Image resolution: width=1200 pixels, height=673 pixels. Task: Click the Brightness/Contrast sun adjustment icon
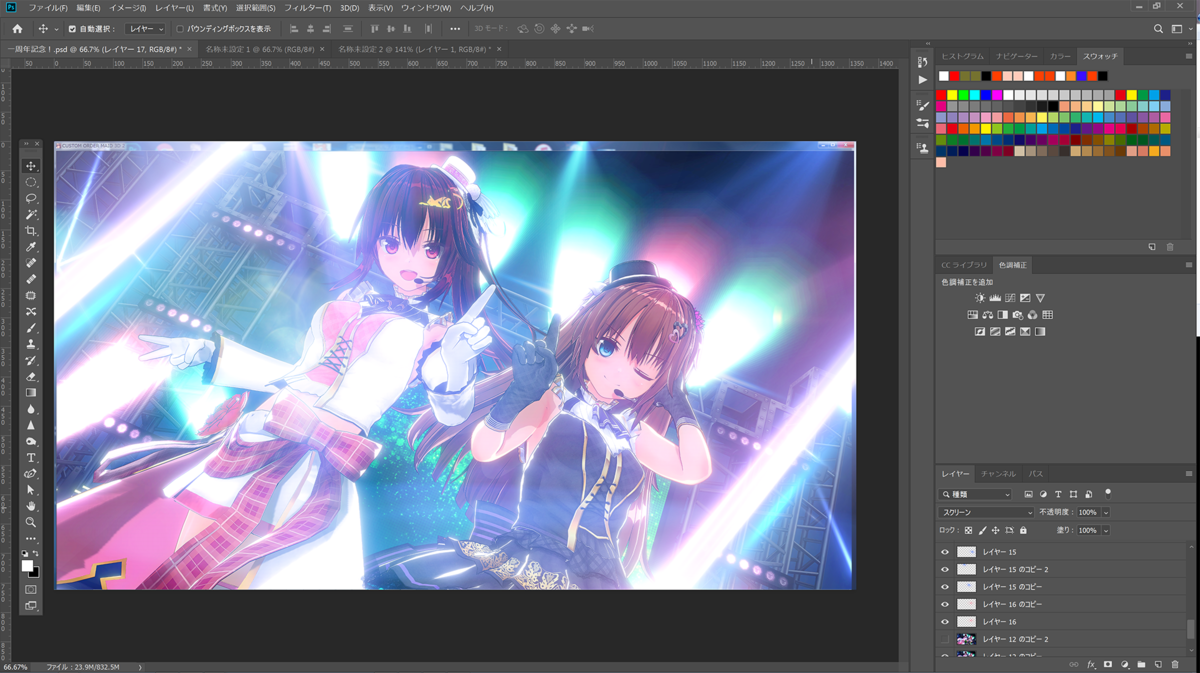[980, 298]
